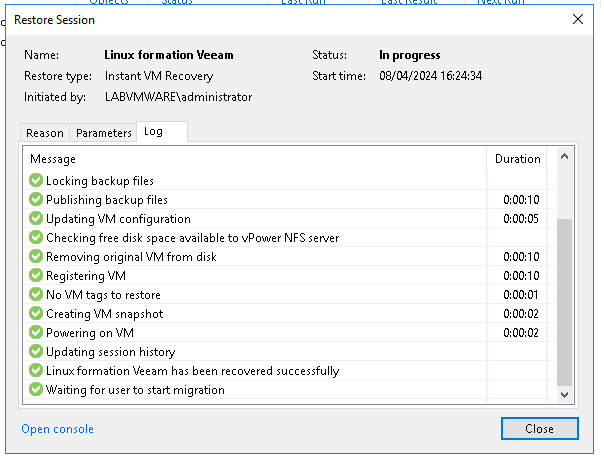Select the Log tab
Image resolution: width=604 pixels, height=461 pixels.
(162, 132)
